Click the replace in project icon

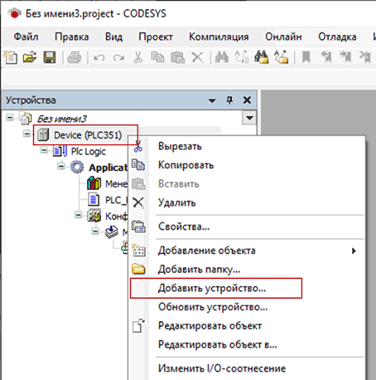pos(281,57)
